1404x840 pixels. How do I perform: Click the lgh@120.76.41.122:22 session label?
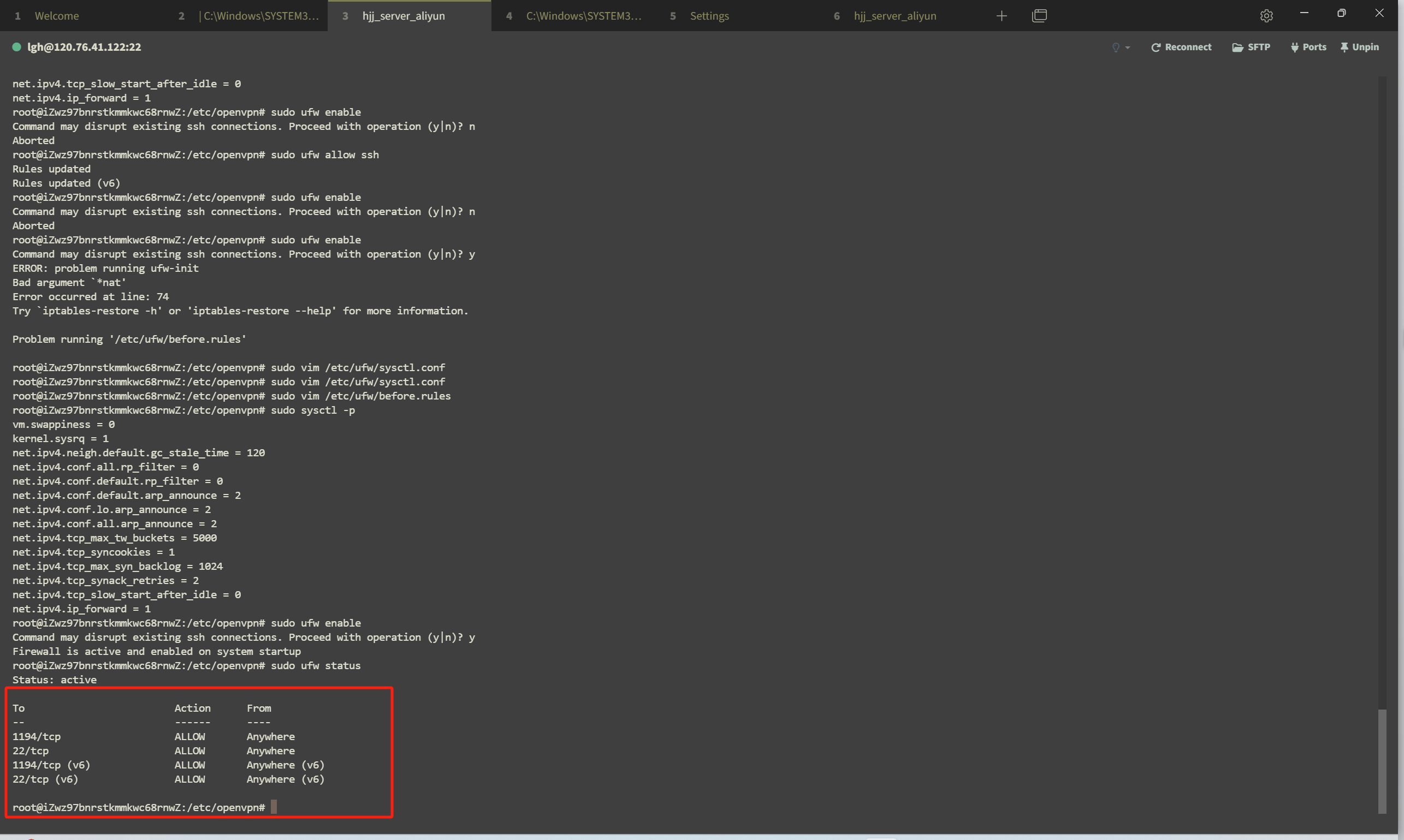(x=84, y=47)
